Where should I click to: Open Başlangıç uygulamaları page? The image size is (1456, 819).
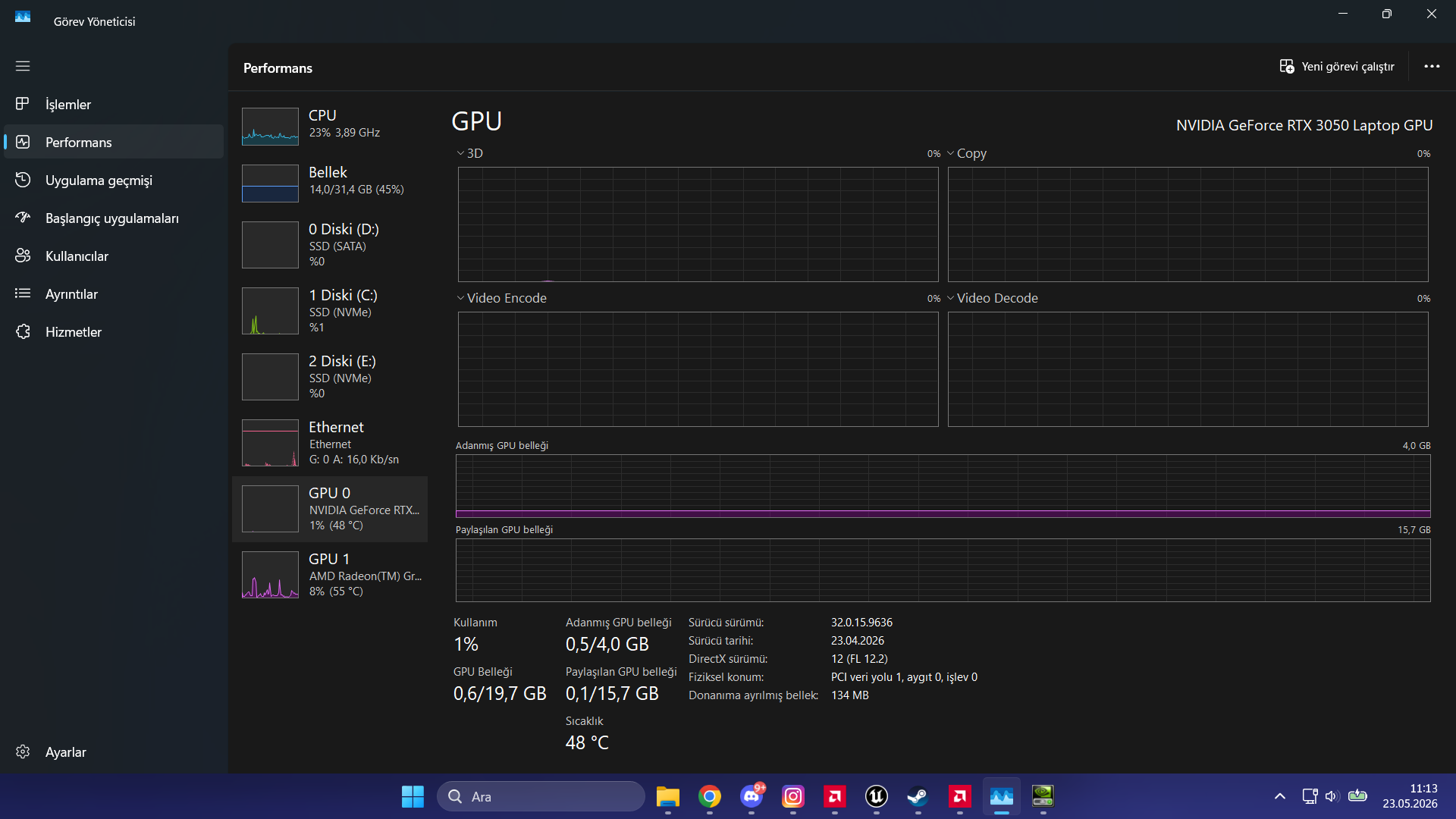pos(114,218)
